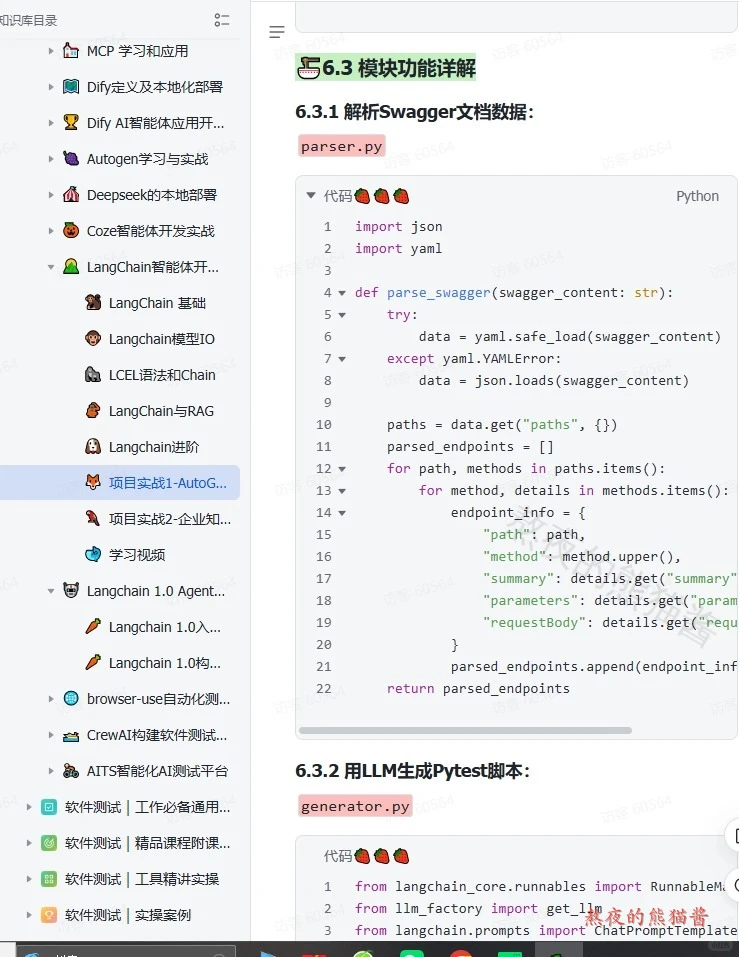The width and height of the screenshot is (739, 957).
Task: Click the dog icon beside Langchain进阶
Action: click(x=93, y=447)
